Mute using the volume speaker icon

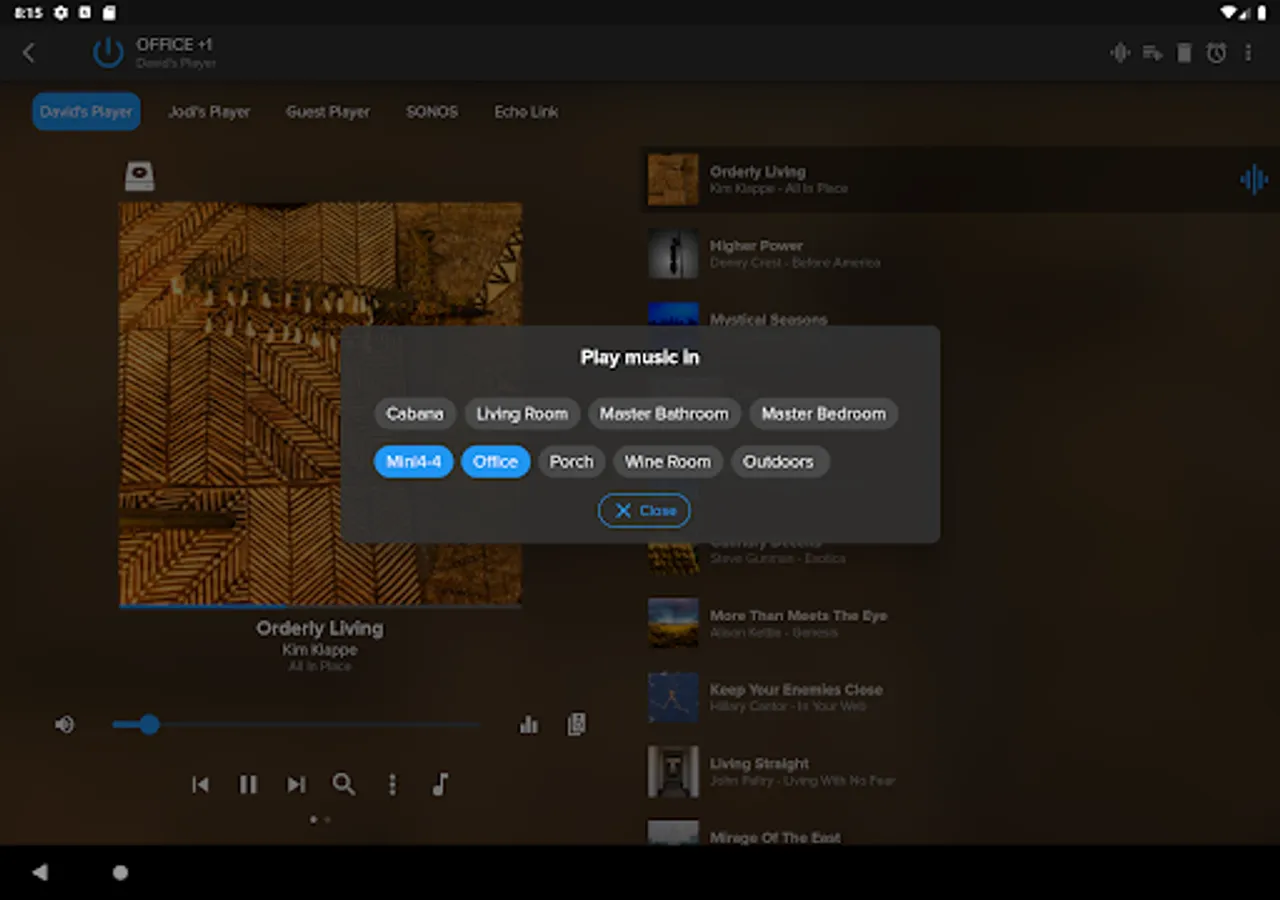tap(65, 724)
